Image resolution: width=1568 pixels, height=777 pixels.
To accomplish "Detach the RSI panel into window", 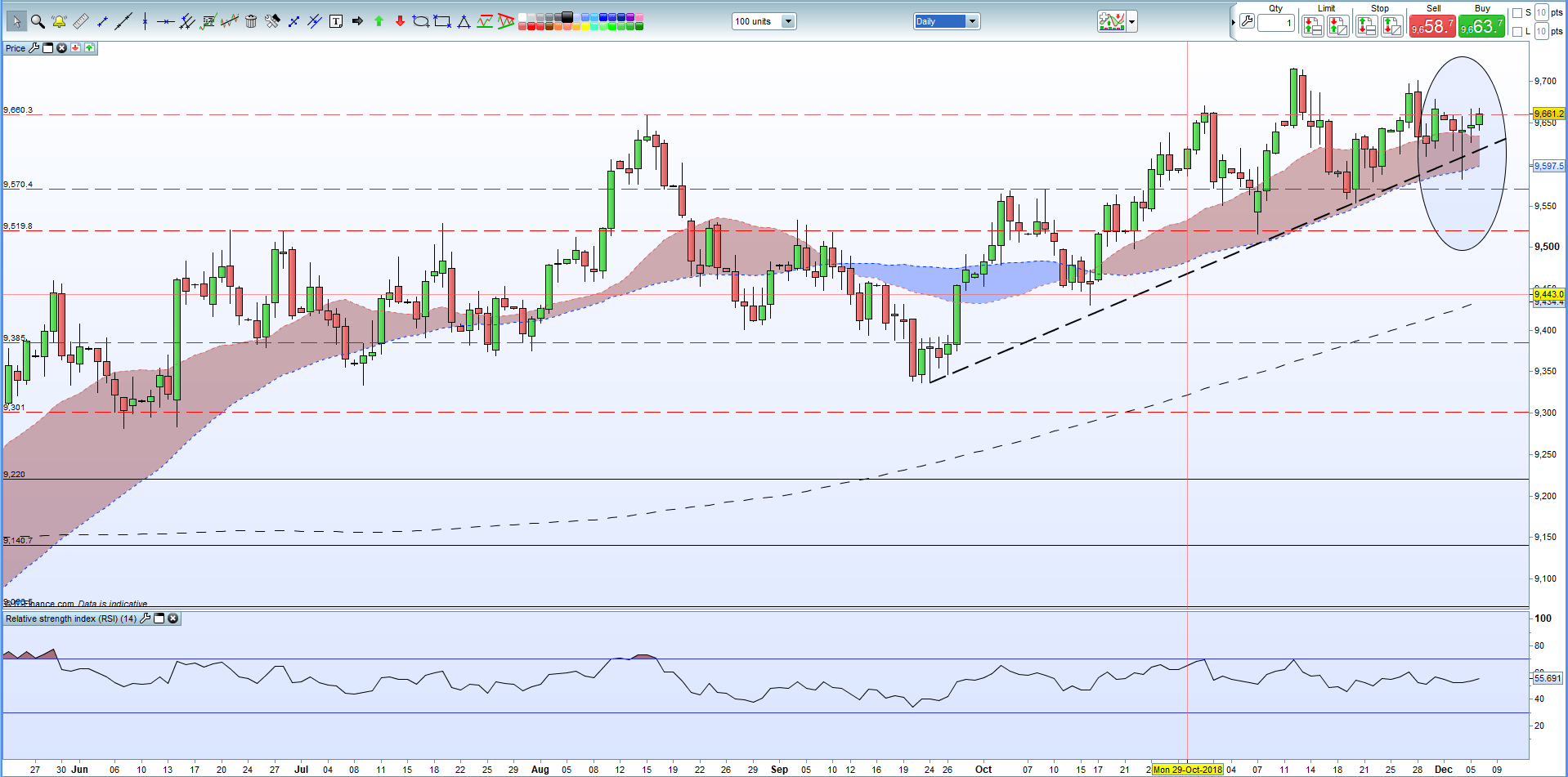I will click(159, 618).
